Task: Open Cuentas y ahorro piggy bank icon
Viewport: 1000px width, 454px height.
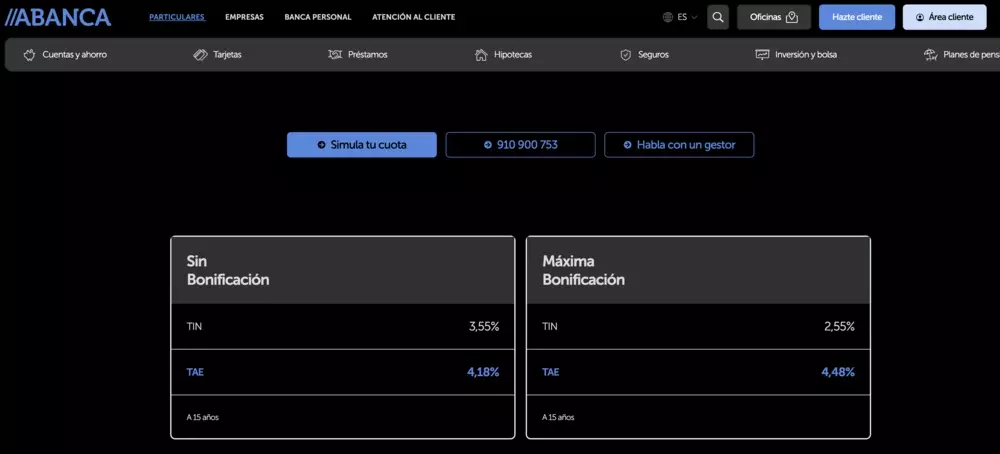Action: [x=29, y=55]
